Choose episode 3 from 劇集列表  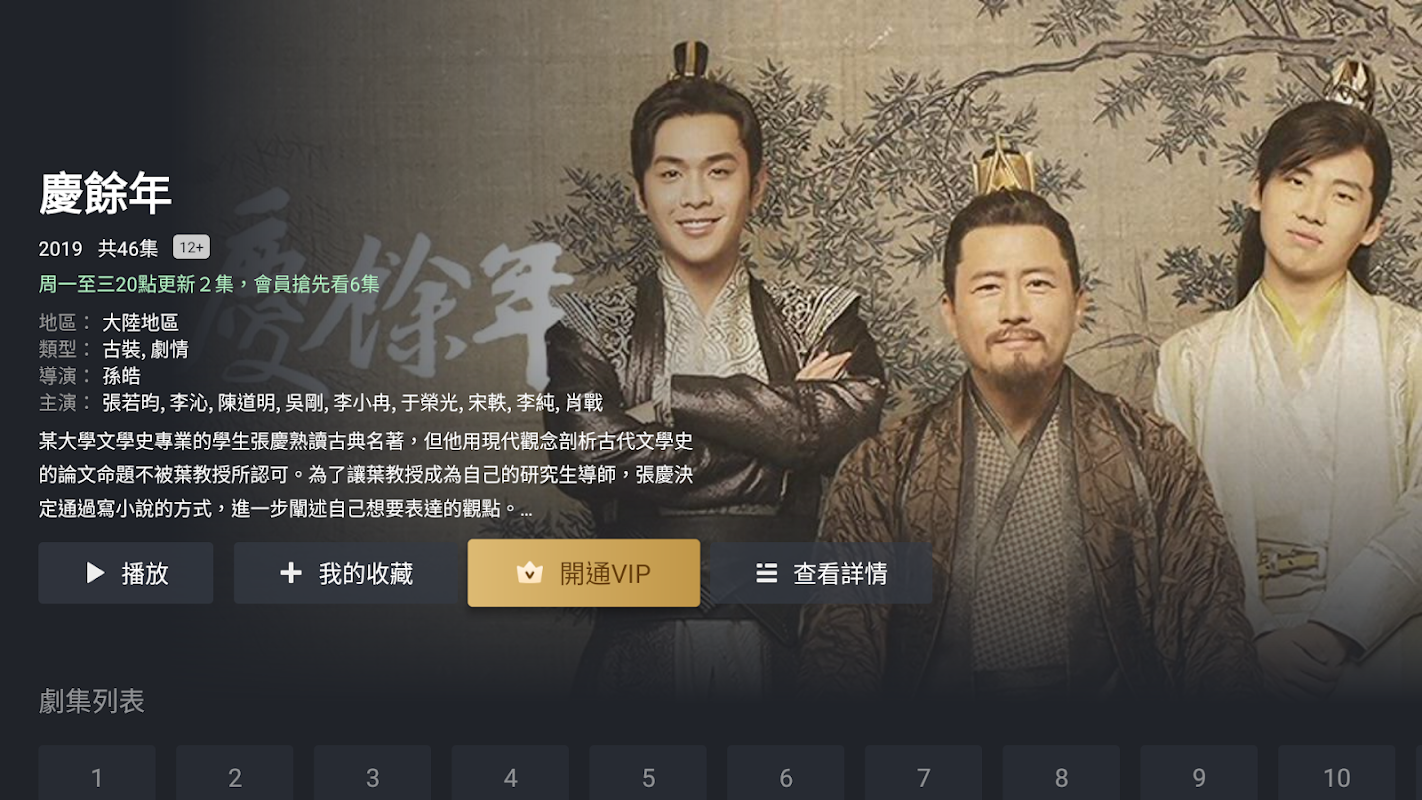coord(373,773)
